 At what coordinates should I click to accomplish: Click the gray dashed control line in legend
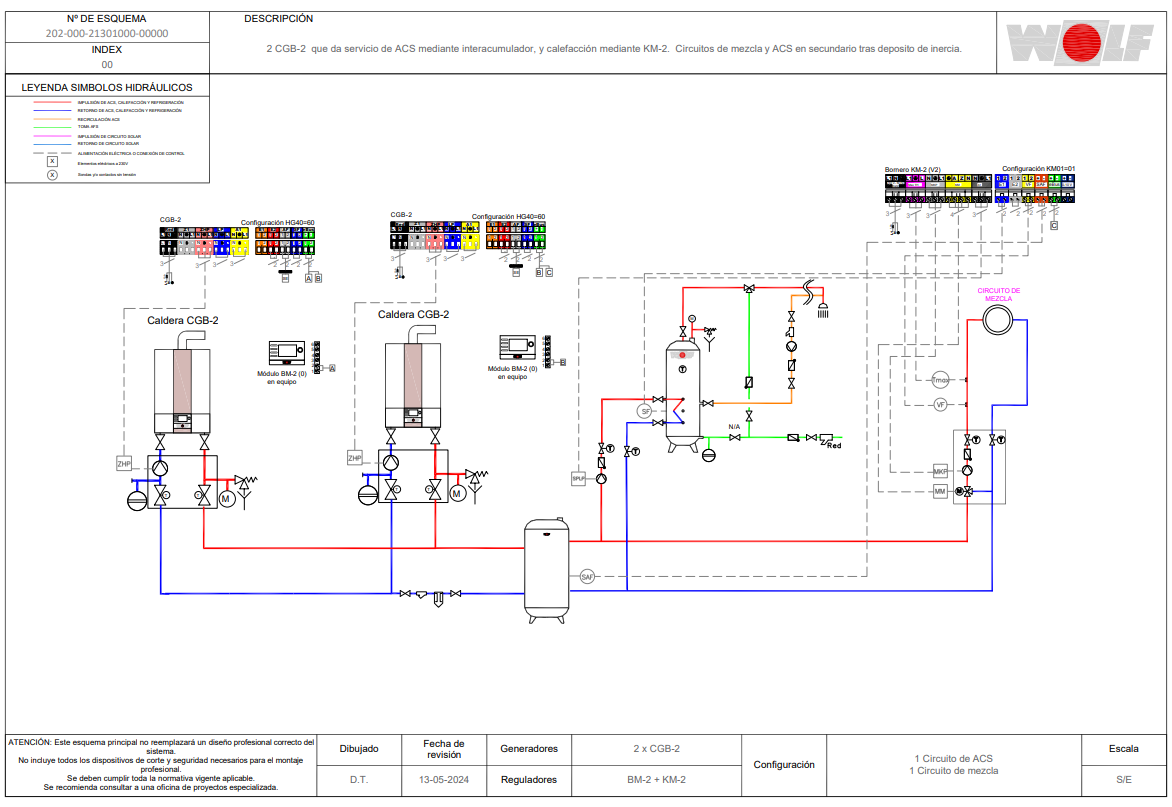click(52, 153)
